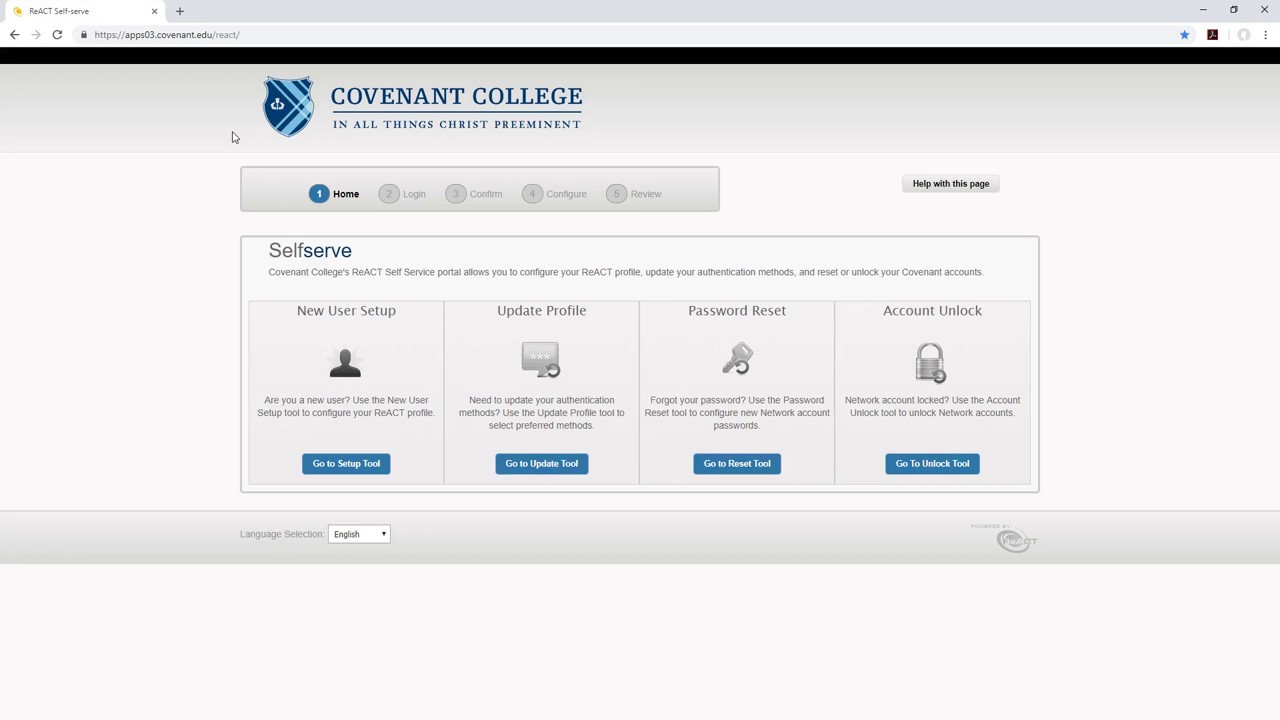Click Go To Unlock Tool button

[932, 464]
